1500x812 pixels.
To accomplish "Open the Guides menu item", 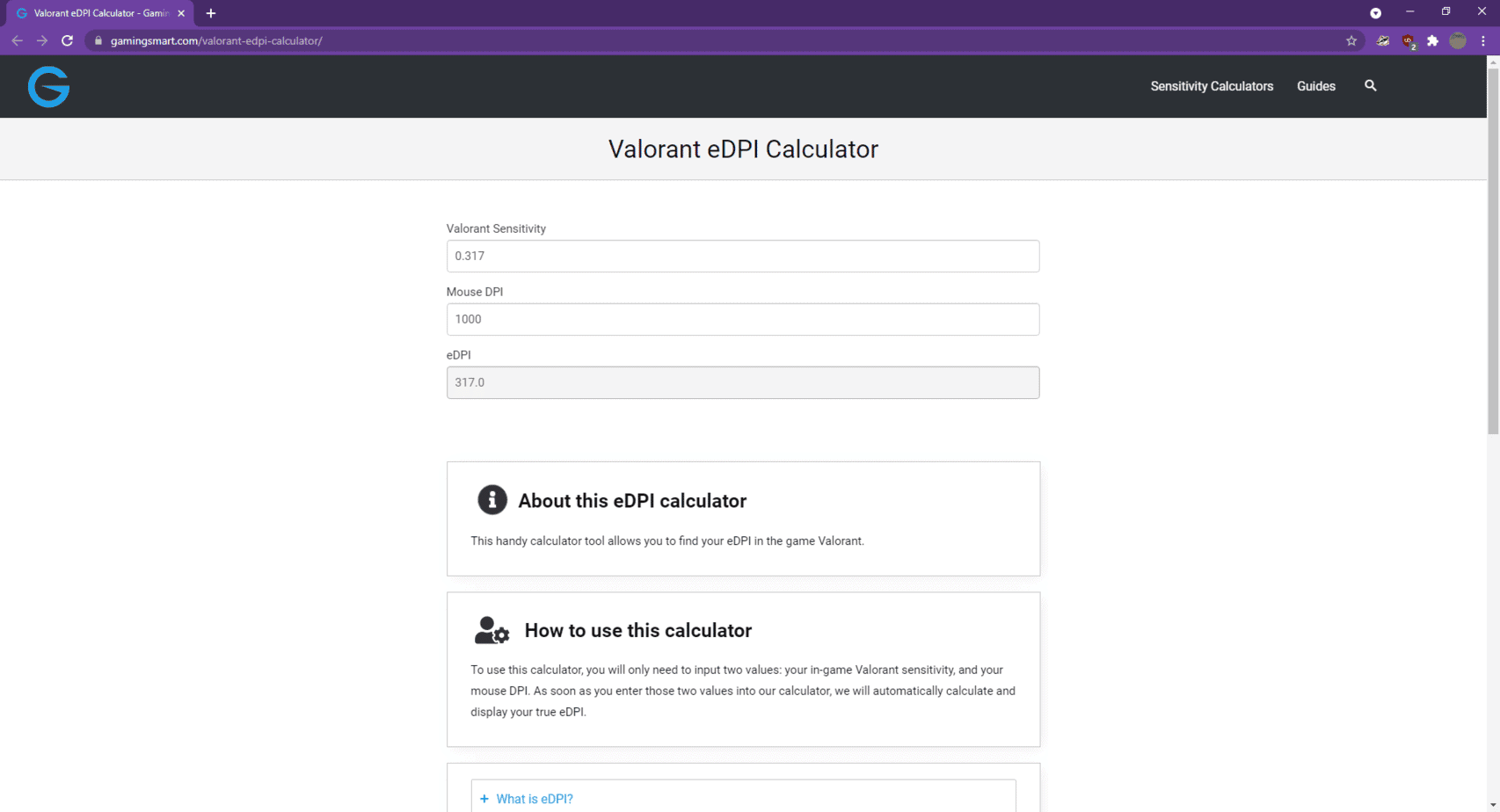I will click(x=1315, y=86).
